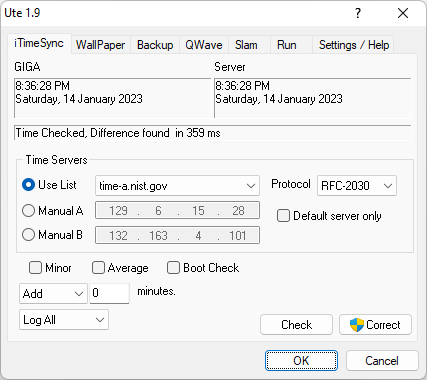This screenshot has width=427, height=380.
Task: Open the Backup tab
Action: [155, 45]
